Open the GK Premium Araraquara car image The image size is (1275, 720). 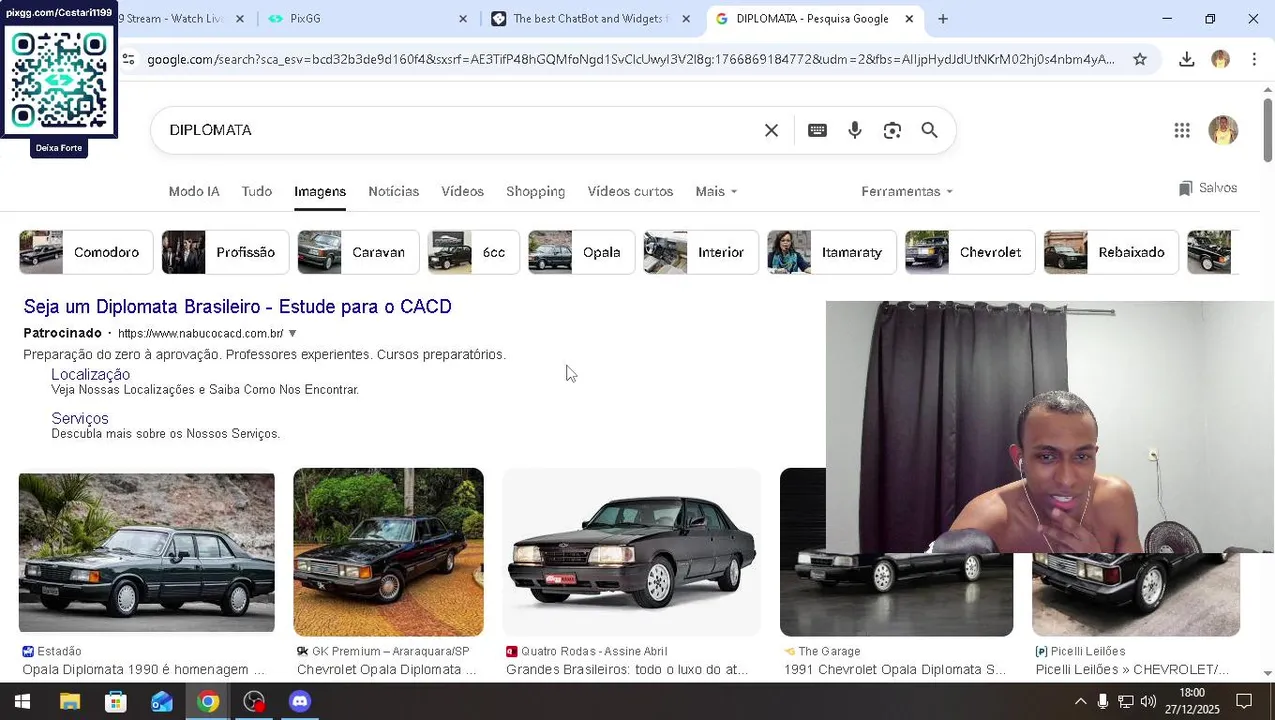point(388,551)
